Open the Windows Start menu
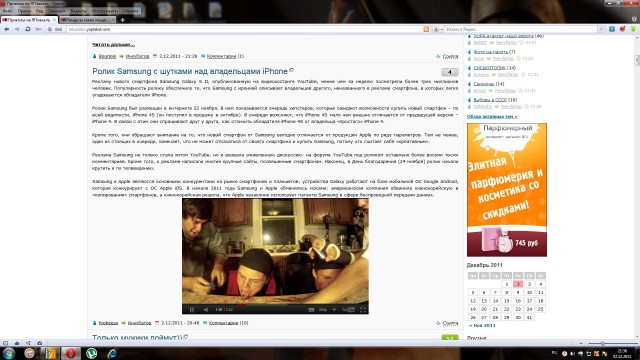640x360 pixels. point(9,353)
